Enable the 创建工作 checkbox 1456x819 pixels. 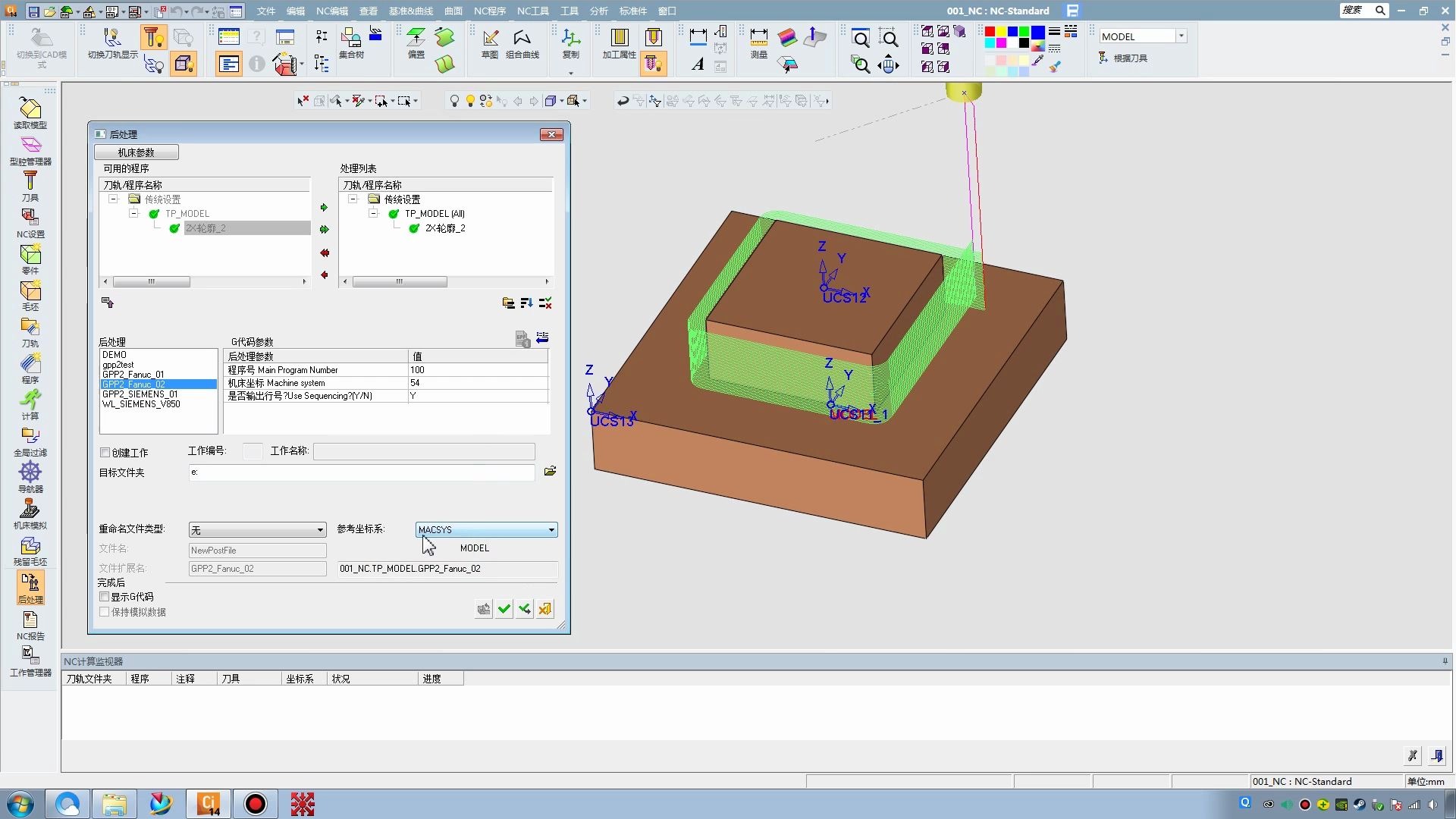click(x=105, y=453)
